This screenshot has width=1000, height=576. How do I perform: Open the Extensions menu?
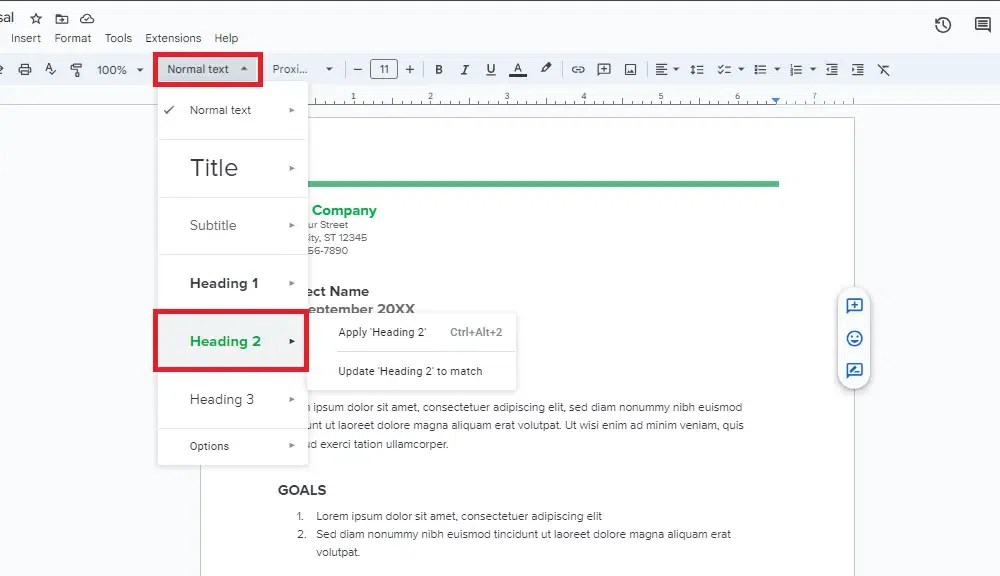tap(172, 38)
